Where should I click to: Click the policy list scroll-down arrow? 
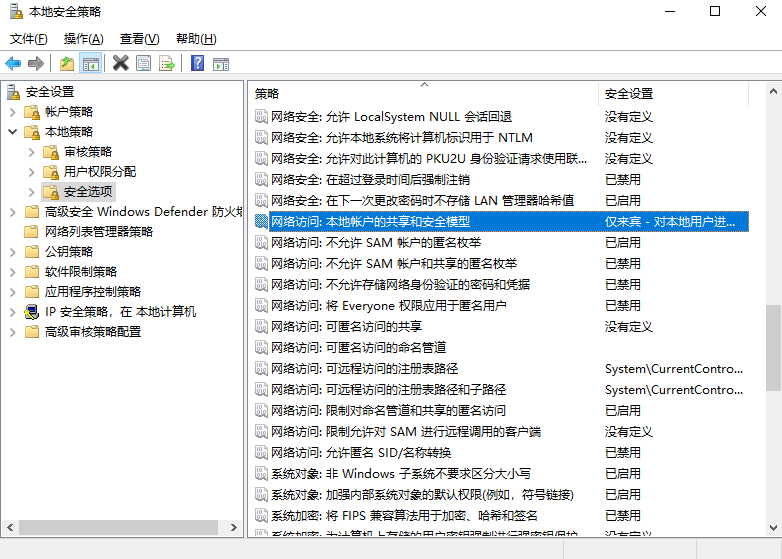tap(774, 527)
